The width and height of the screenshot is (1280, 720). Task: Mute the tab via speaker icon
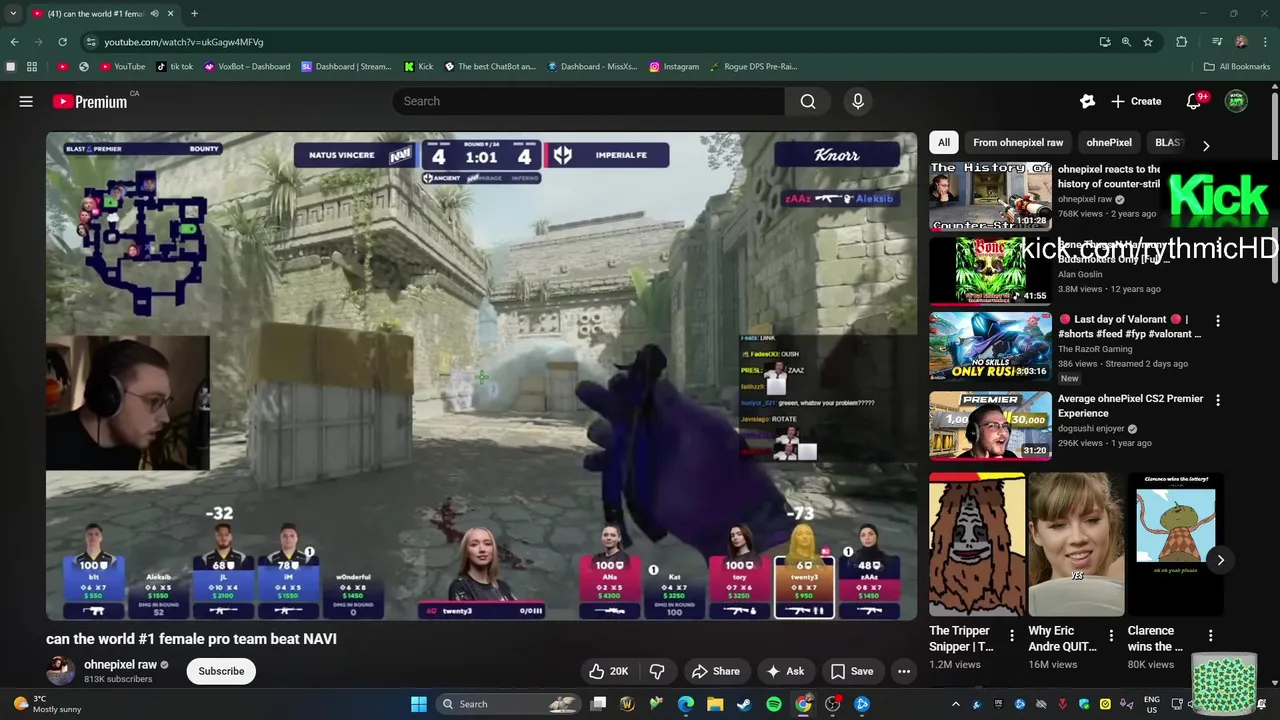[154, 14]
